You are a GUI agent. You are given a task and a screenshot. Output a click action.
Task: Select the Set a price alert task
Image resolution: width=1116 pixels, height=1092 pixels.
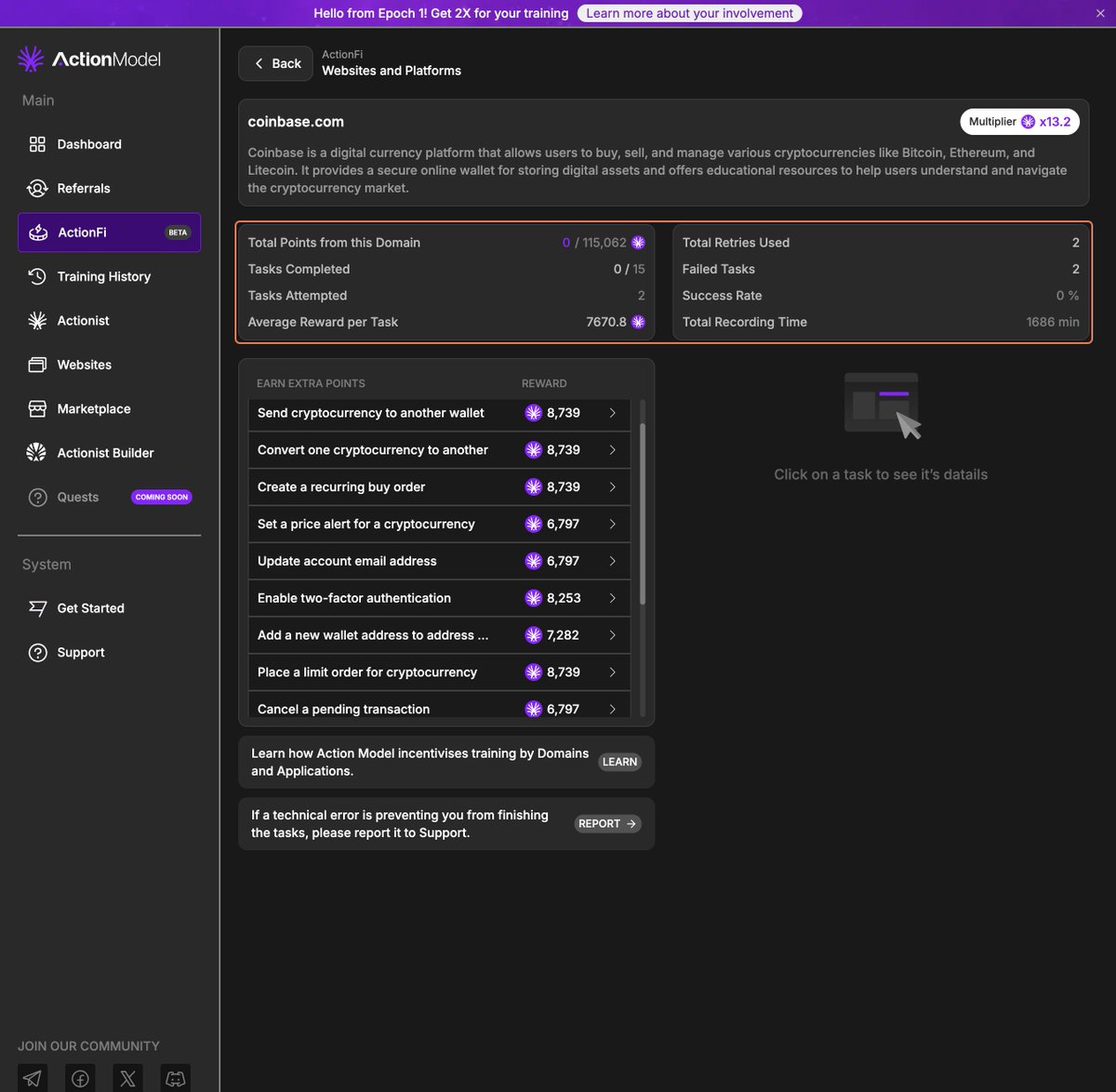point(439,525)
